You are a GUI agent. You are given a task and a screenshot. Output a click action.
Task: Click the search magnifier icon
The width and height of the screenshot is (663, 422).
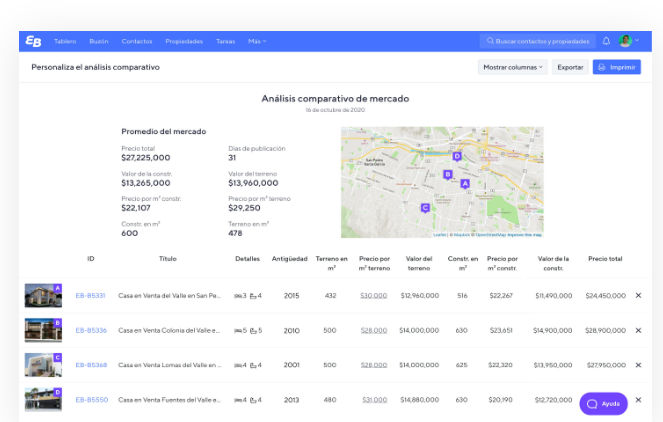tap(490, 41)
